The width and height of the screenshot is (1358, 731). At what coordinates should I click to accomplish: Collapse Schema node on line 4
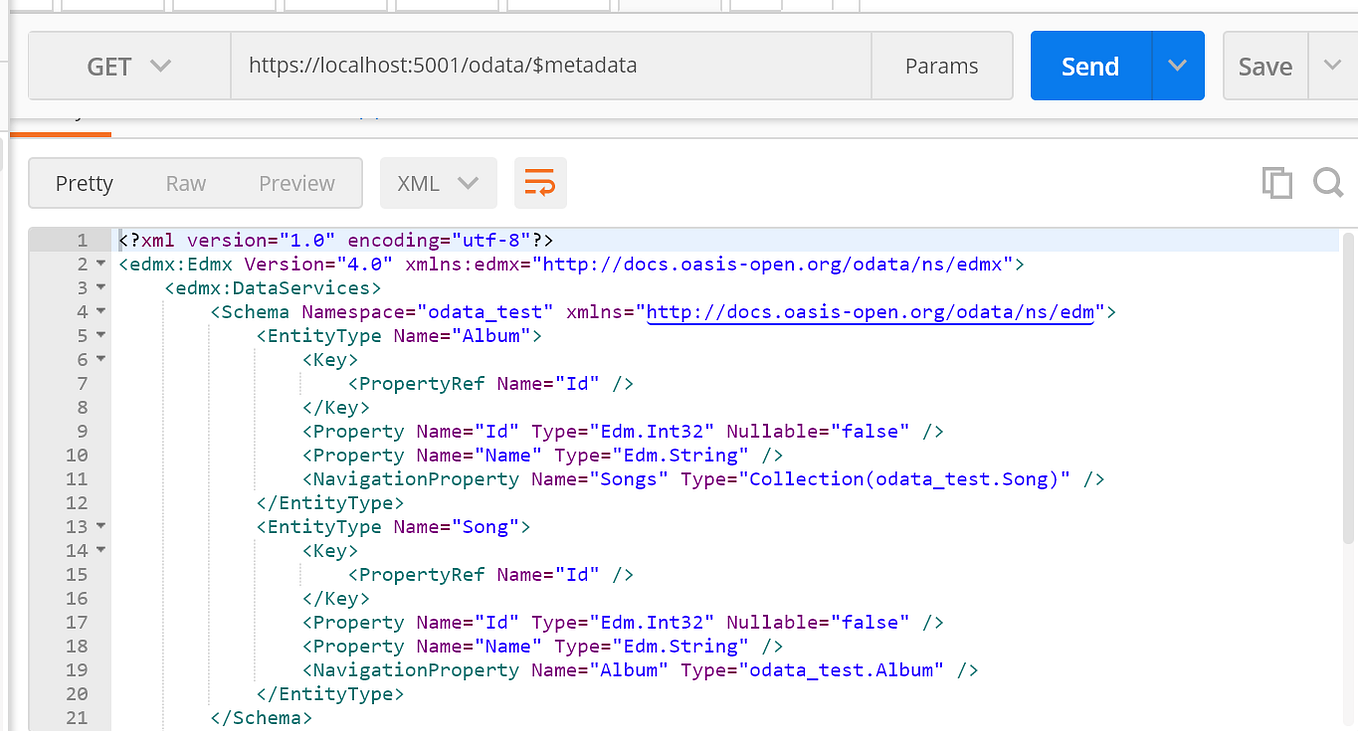pos(100,313)
